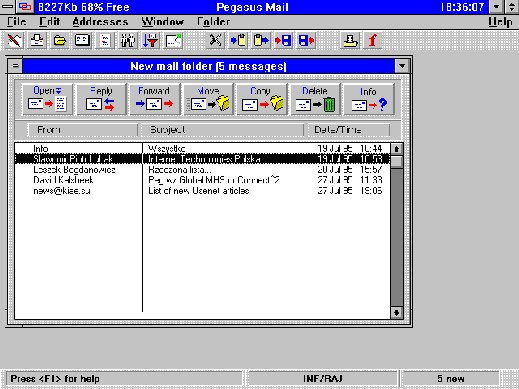Click the filter funnel toolbar icon
Screen dimensions: 519x389
pos(151,41)
